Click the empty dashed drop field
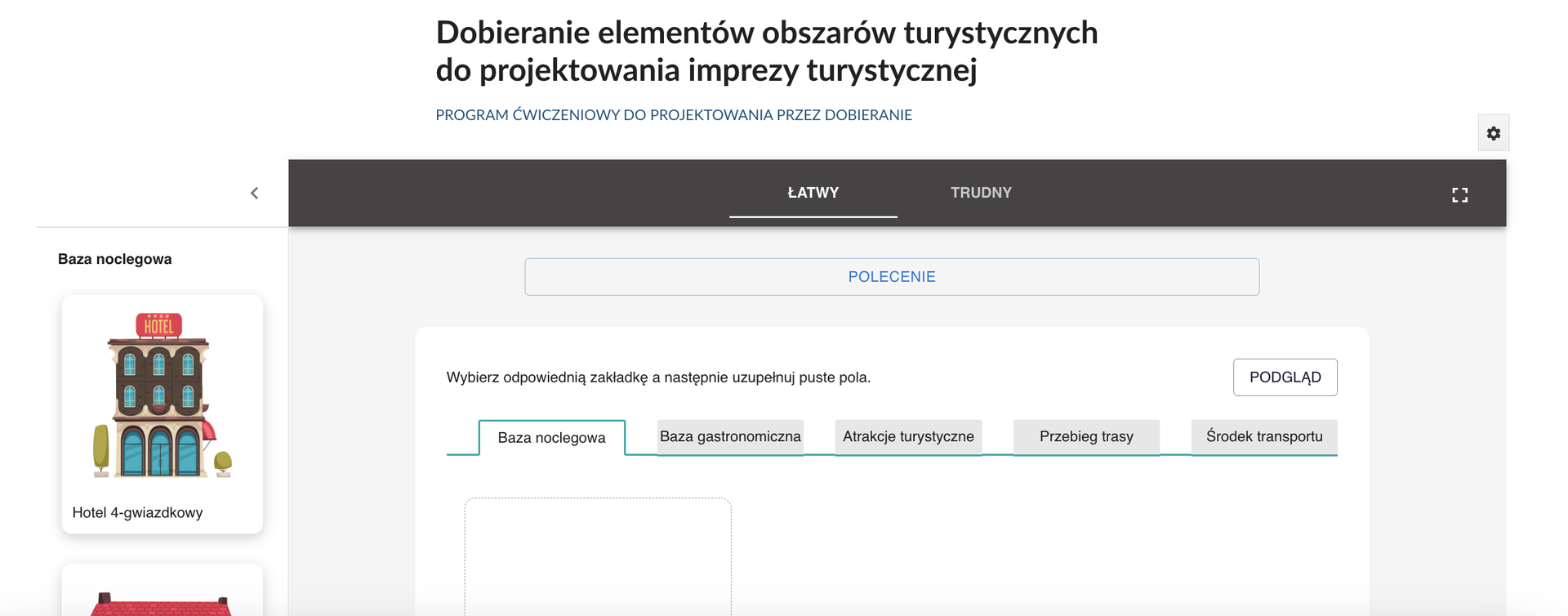 (598, 556)
